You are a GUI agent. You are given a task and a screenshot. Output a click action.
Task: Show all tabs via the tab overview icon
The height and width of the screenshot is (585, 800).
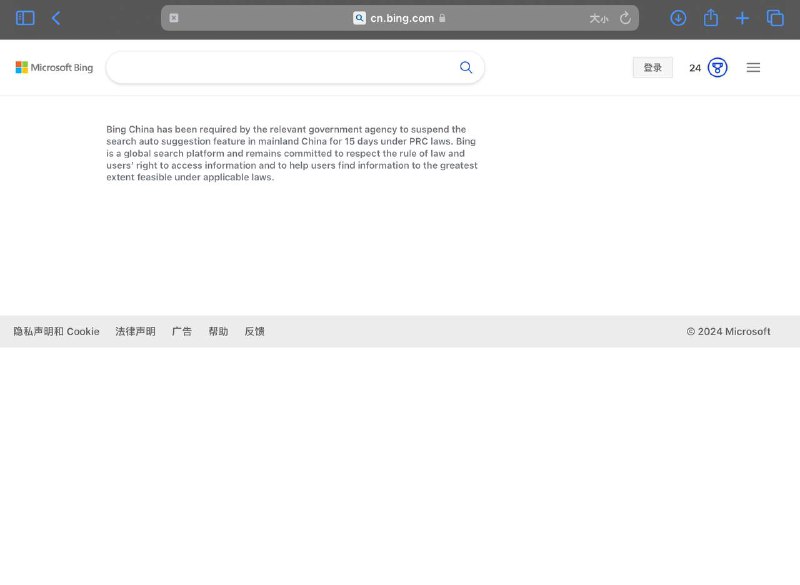[775, 18]
